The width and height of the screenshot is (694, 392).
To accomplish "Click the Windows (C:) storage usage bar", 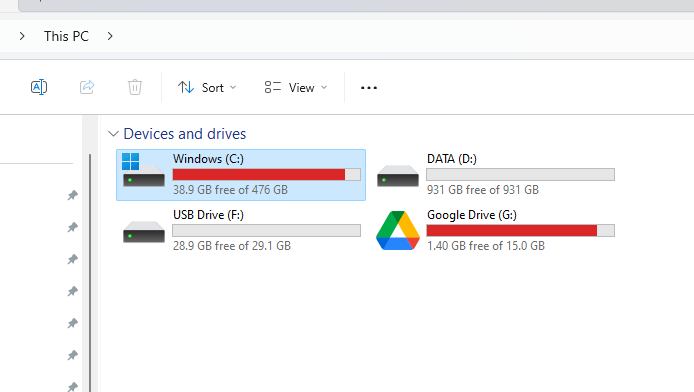I will (x=266, y=175).
